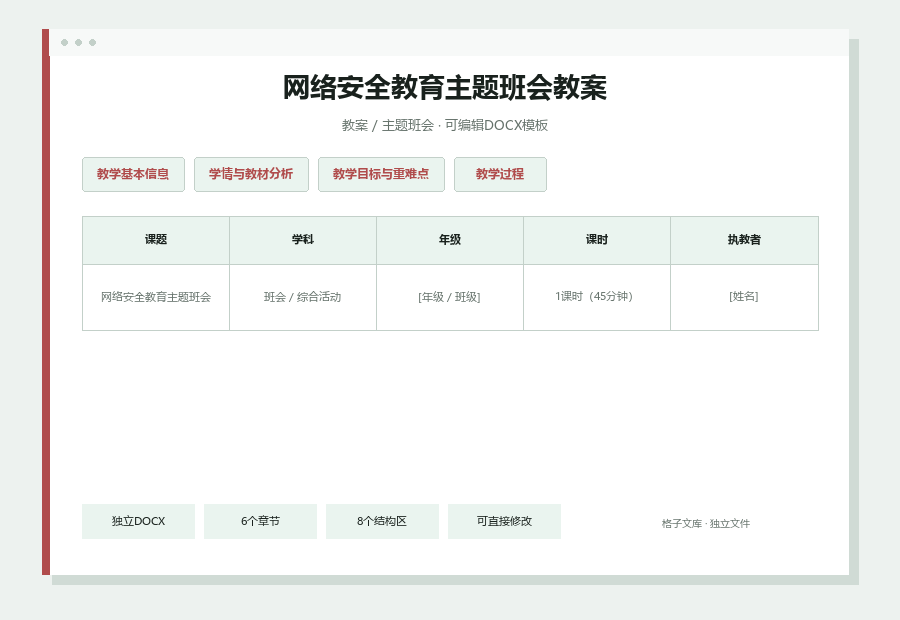Select the cell 班会 / 综合活动

click(303, 297)
